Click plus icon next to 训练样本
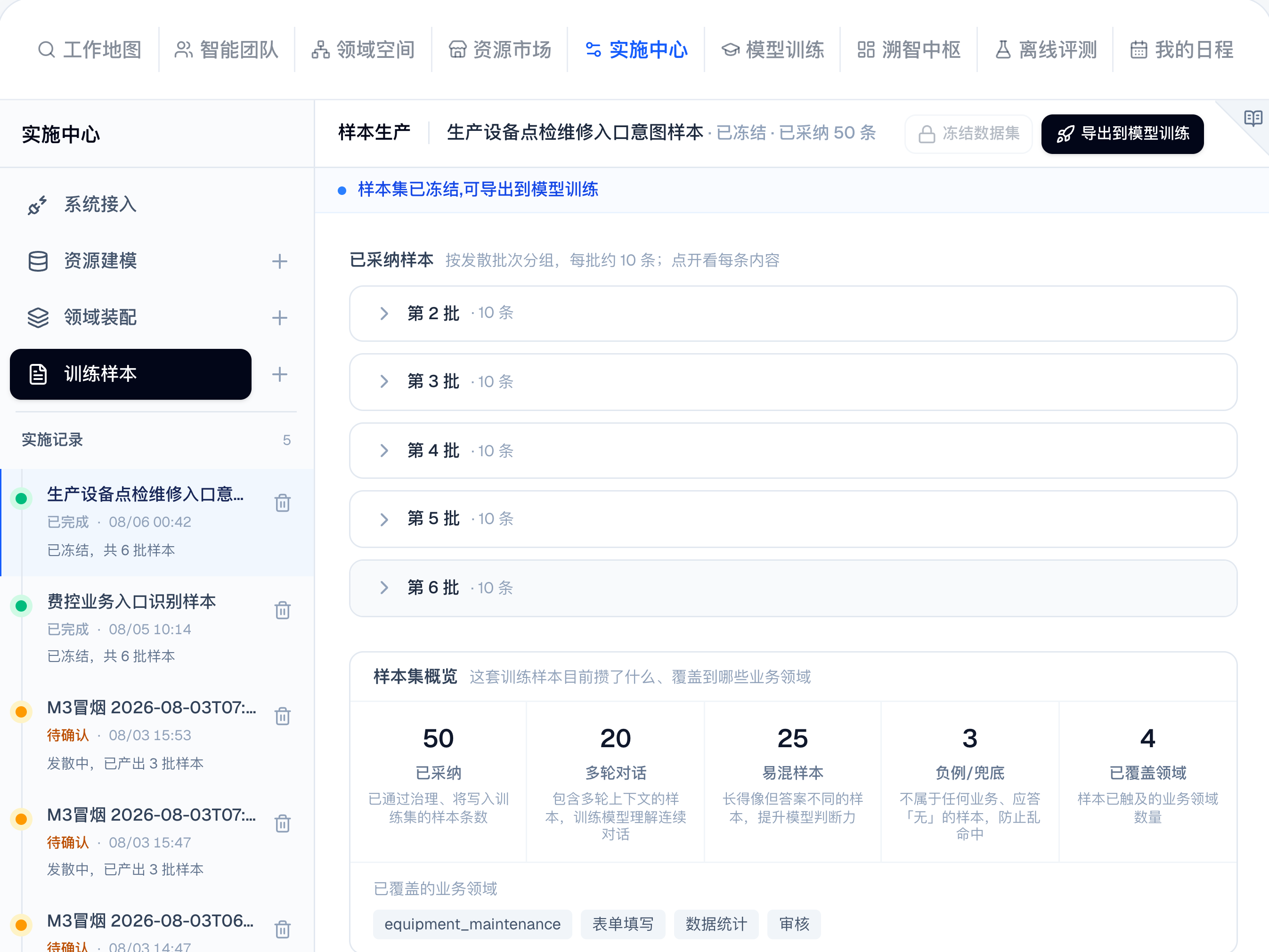The width and height of the screenshot is (1269, 952). [x=279, y=374]
